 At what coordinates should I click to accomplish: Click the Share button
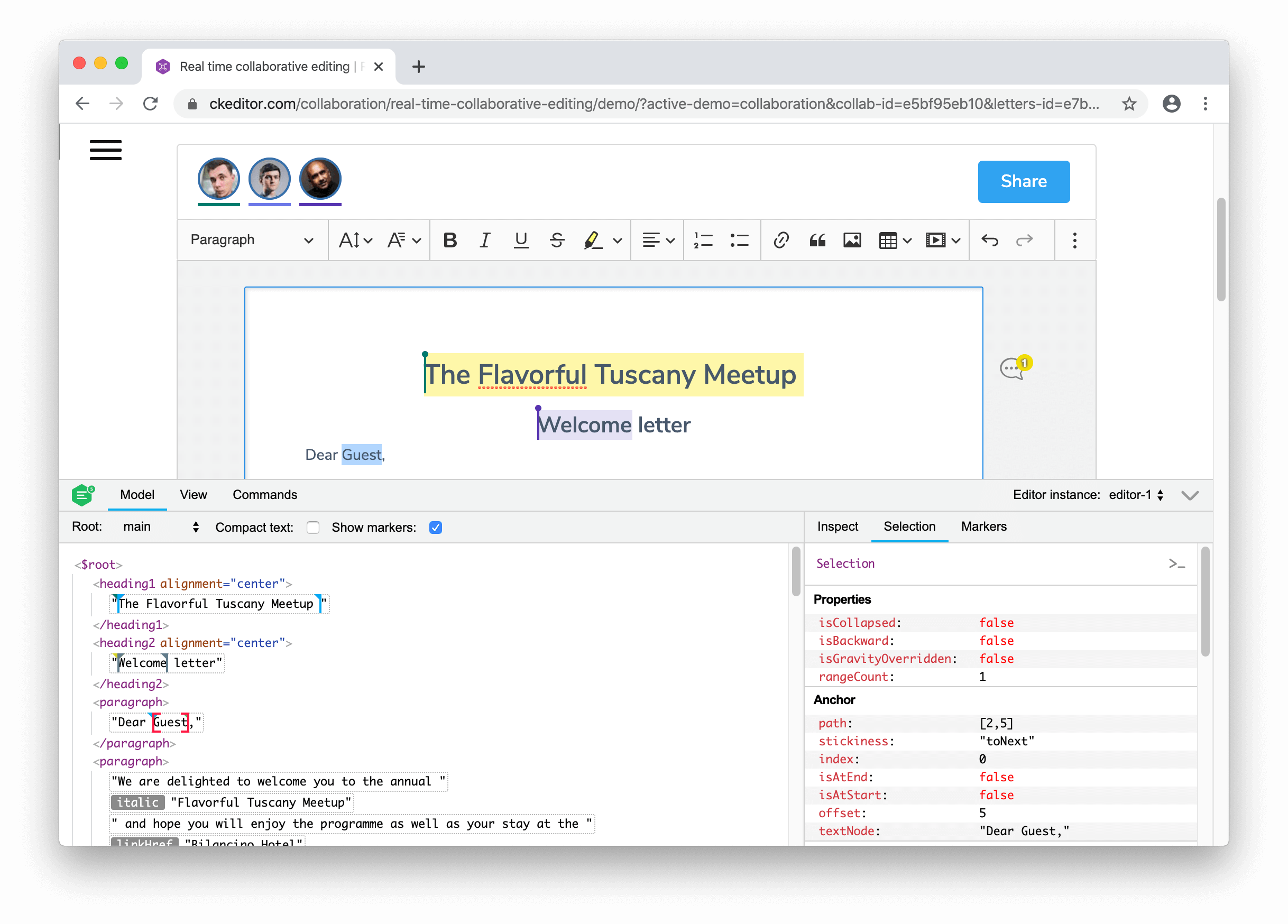point(1023,181)
